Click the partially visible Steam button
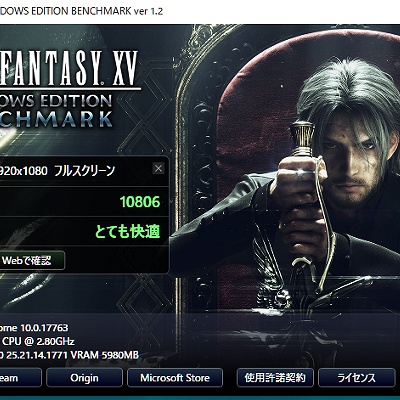The image size is (400, 400). 20,378
